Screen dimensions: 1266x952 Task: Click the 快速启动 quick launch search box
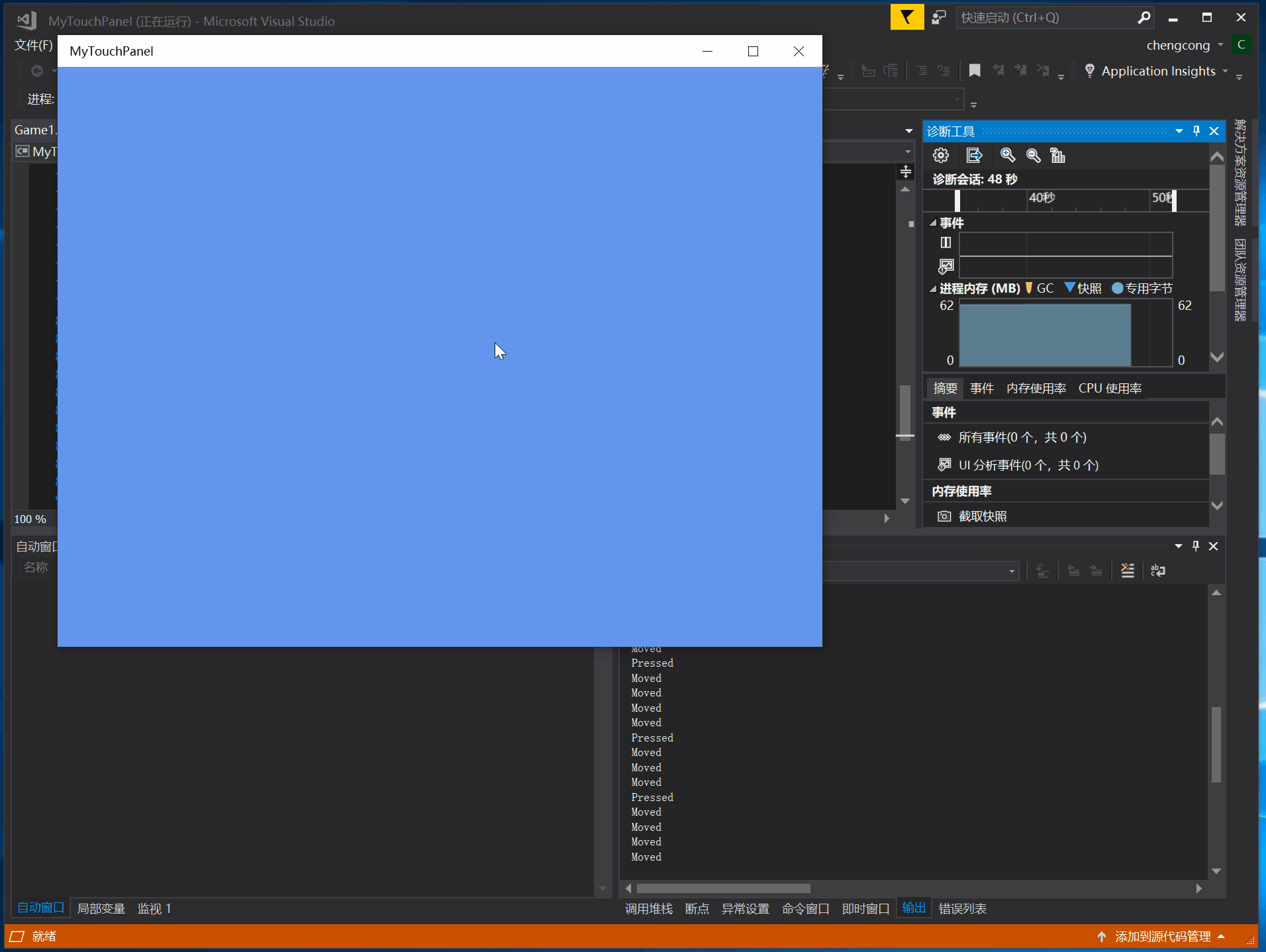(x=1046, y=18)
